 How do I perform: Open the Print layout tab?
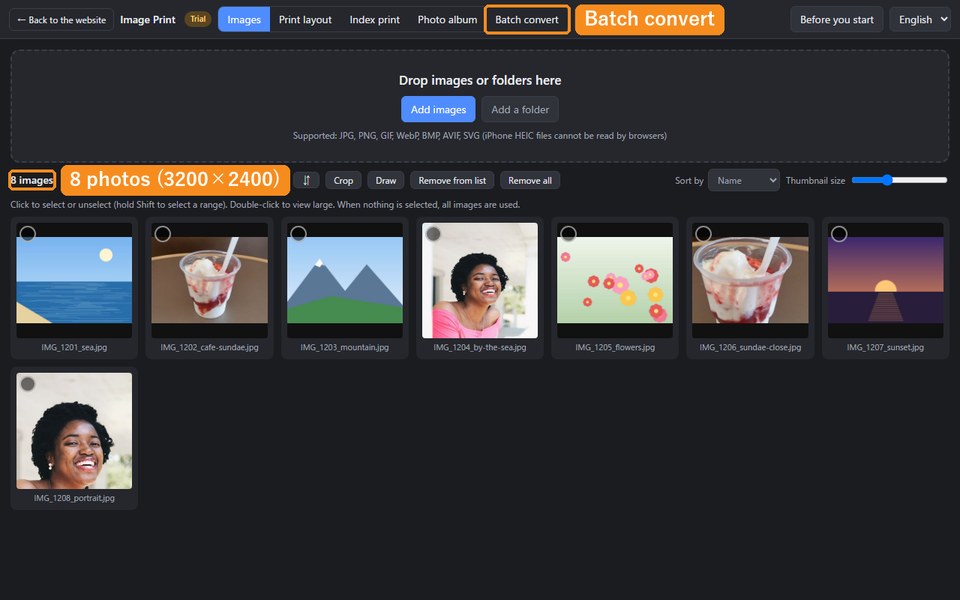click(305, 20)
